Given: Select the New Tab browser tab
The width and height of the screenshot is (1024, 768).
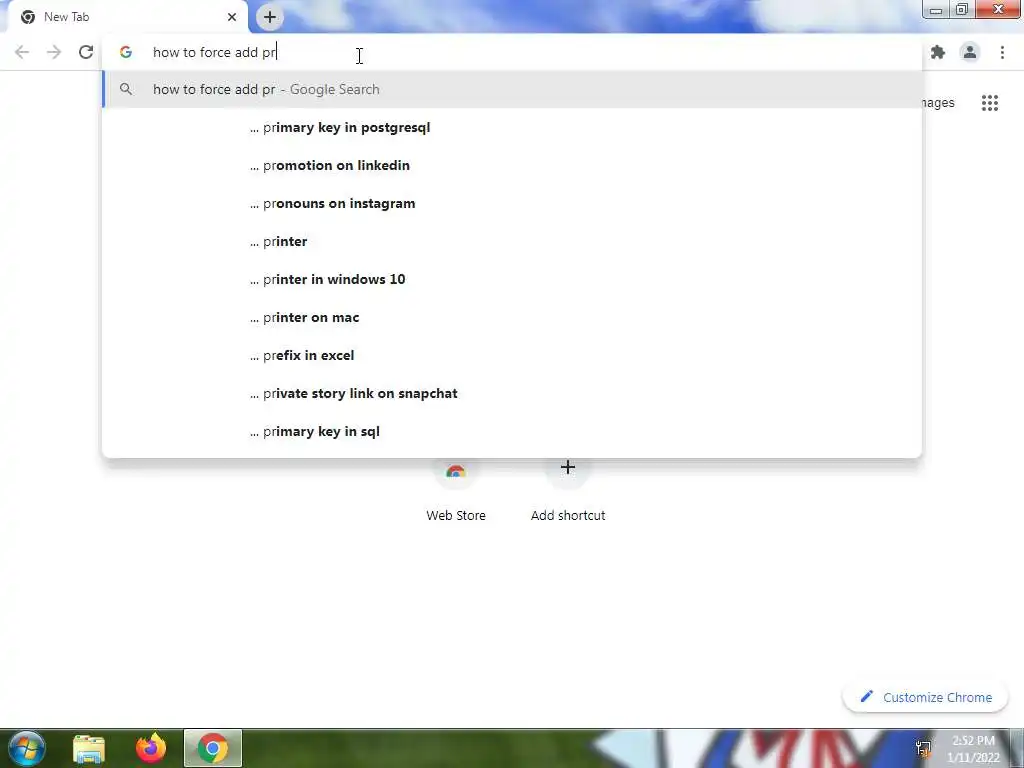Looking at the screenshot, I should (125, 17).
